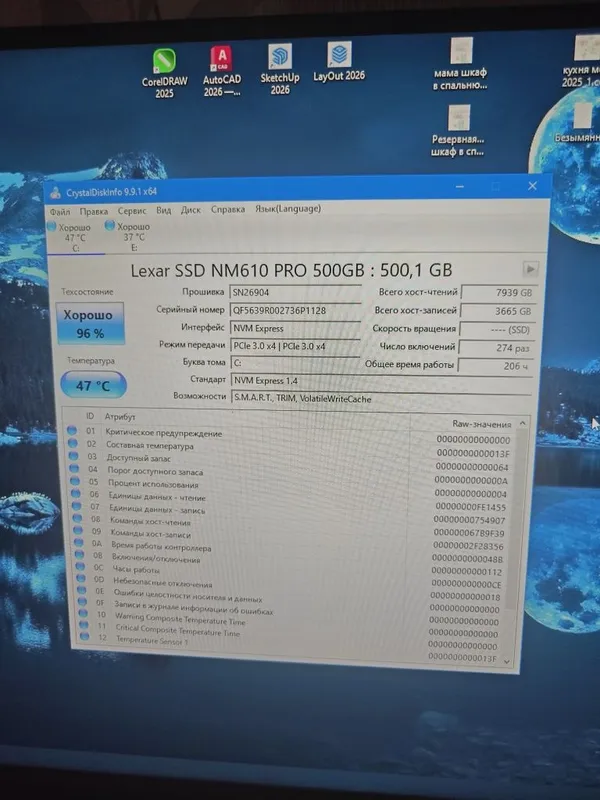Click the CrystalDiskInfo title bar icon
The height and width of the screenshot is (800, 600).
click(55, 193)
